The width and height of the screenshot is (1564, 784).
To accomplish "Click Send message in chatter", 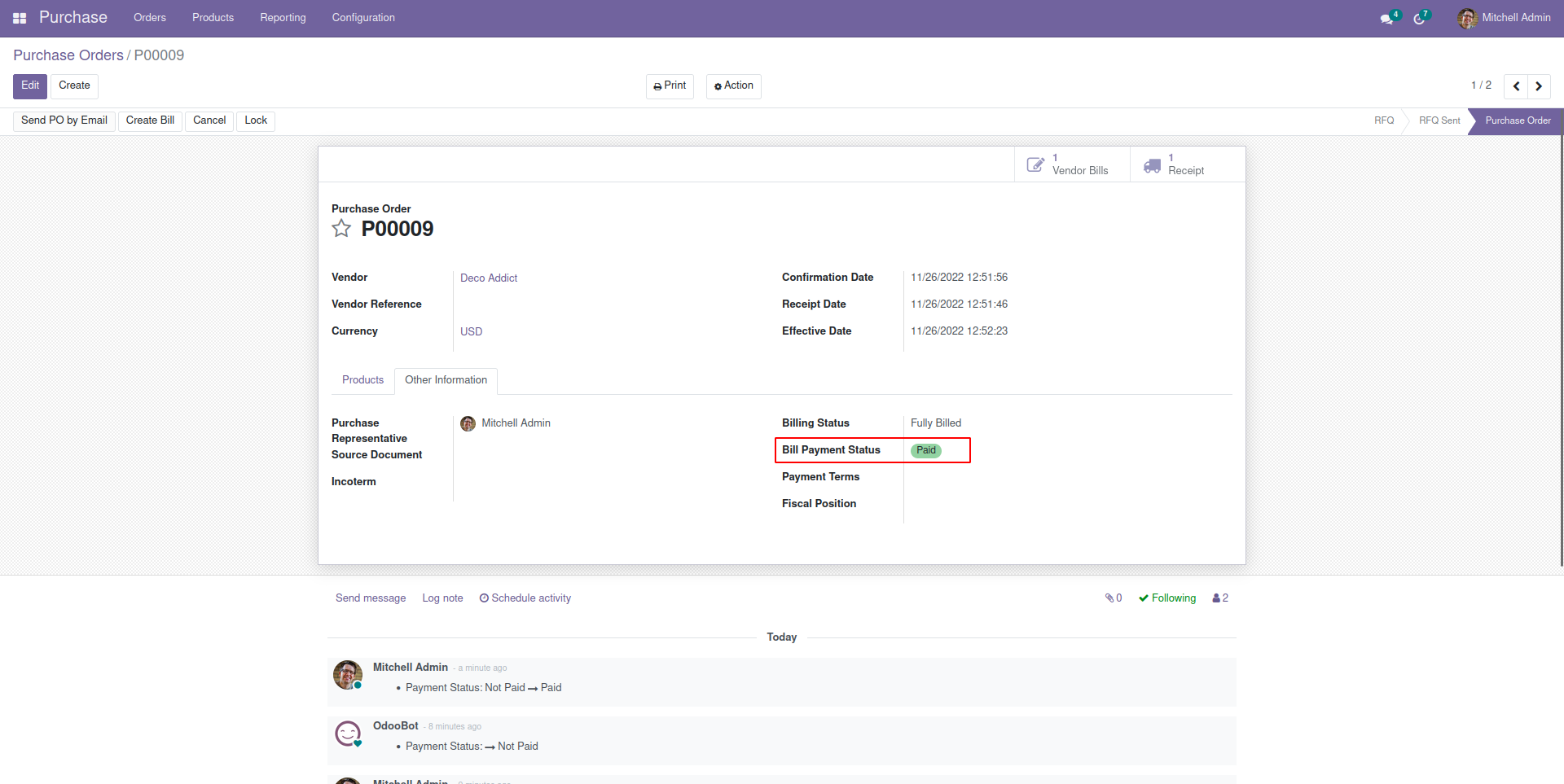I will (x=371, y=598).
